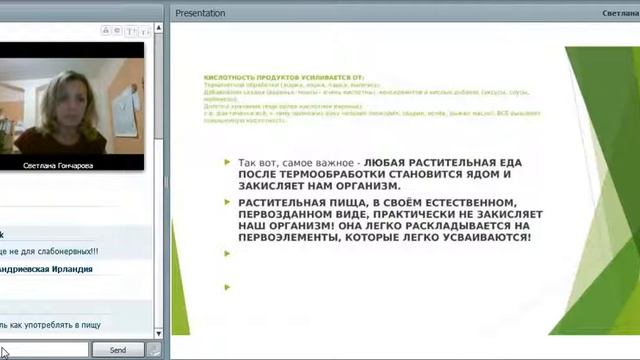Increase text size with the large T icon
640x360 pixels.
(x=131, y=31)
